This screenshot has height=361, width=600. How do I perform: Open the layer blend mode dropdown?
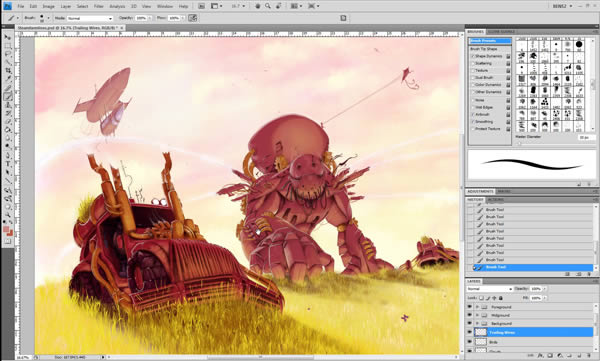coord(489,289)
